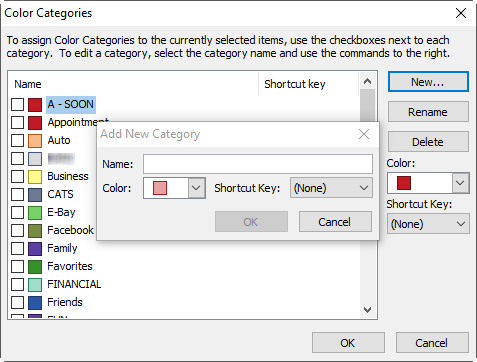Click the teal swatch for FINANCIAL
477x362 pixels.
tap(35, 284)
